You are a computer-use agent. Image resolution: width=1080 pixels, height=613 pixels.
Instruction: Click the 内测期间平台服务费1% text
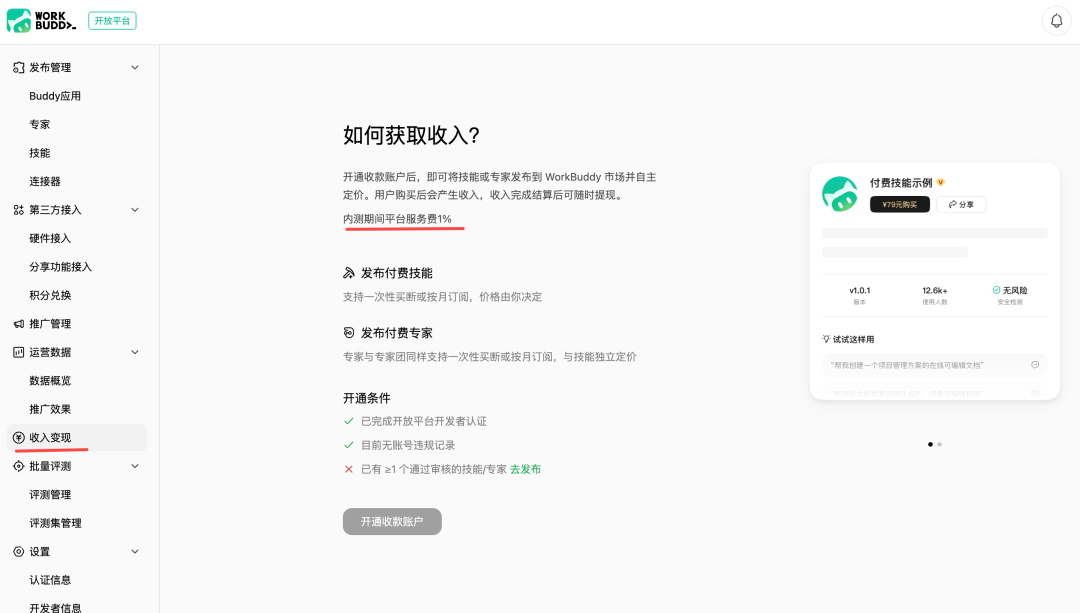[x=397, y=219]
